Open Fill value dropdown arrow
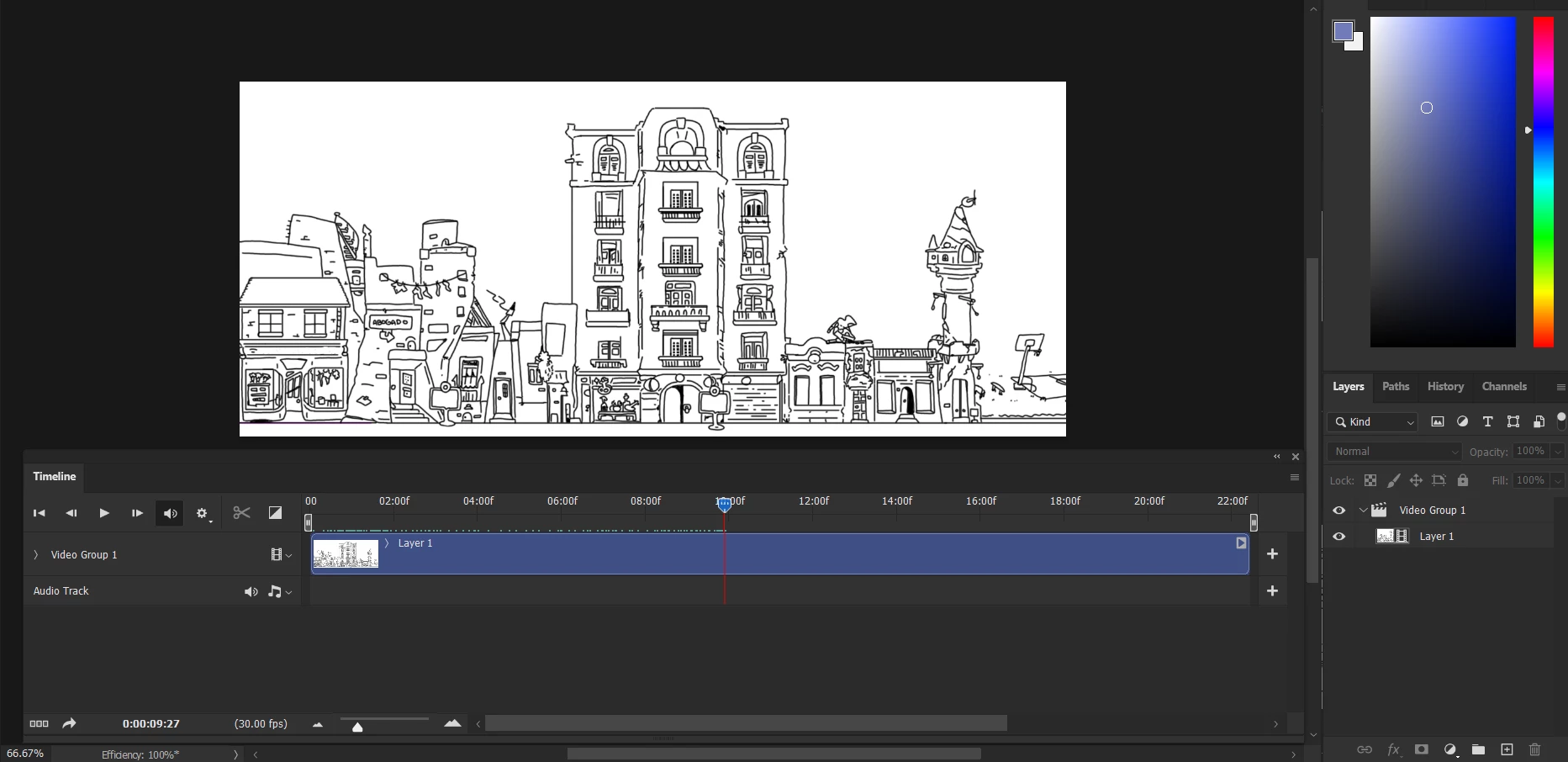1568x762 pixels. pos(1557,480)
